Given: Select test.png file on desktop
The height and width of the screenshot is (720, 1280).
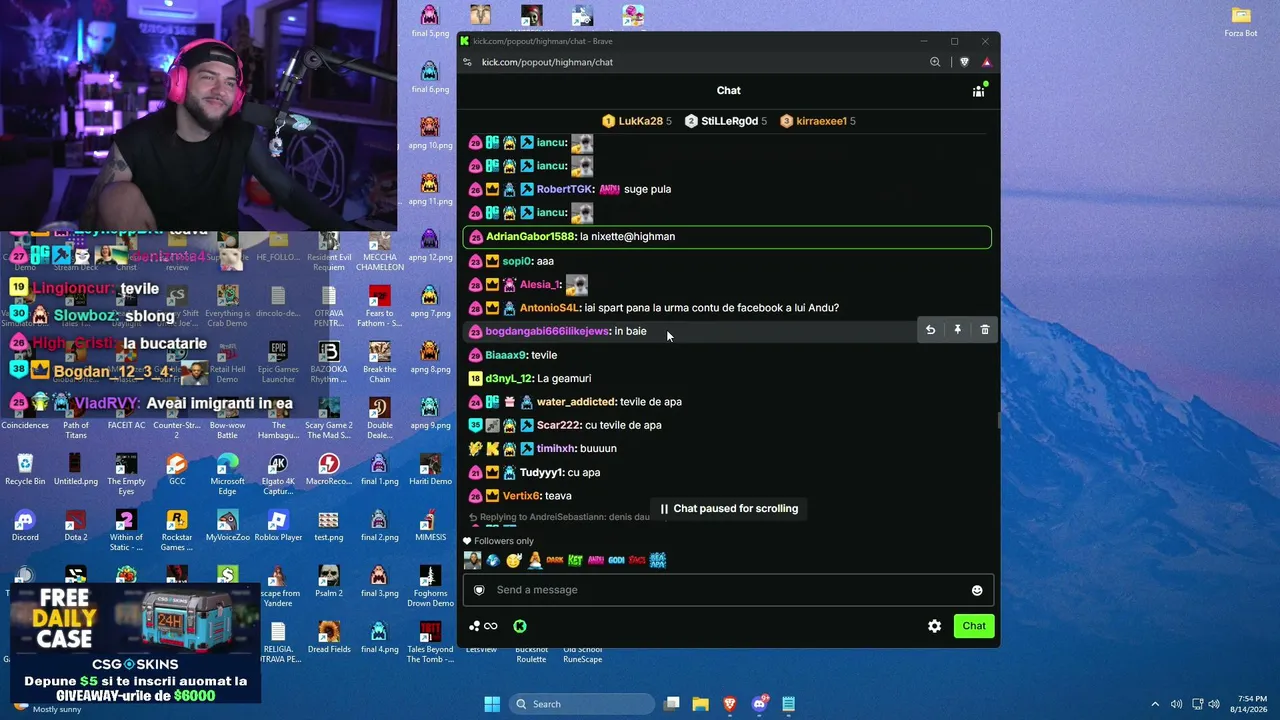Looking at the screenshot, I should [x=329, y=526].
